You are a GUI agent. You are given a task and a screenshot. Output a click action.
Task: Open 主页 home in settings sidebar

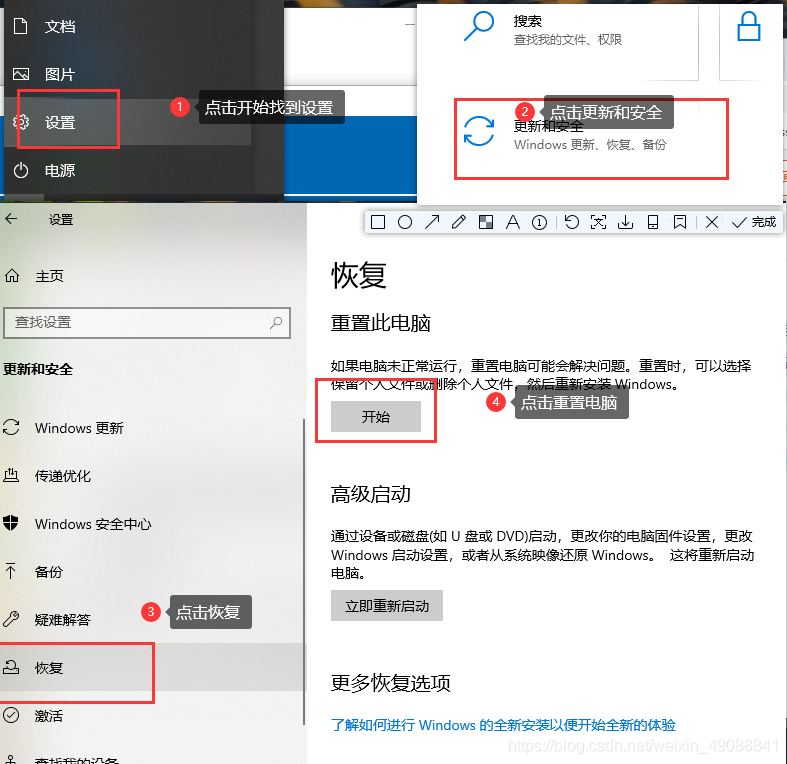point(34,276)
